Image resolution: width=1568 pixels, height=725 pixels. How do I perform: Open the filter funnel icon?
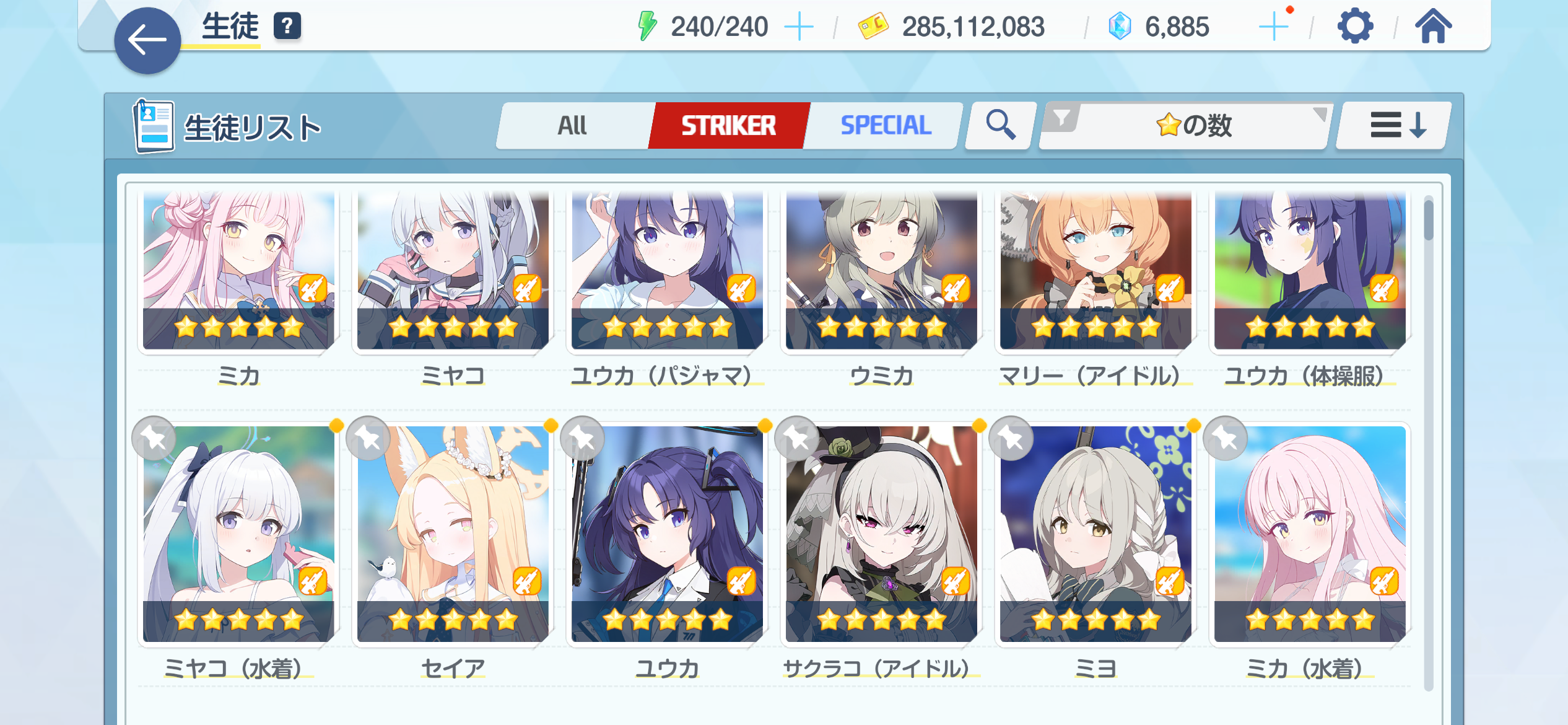[1061, 117]
